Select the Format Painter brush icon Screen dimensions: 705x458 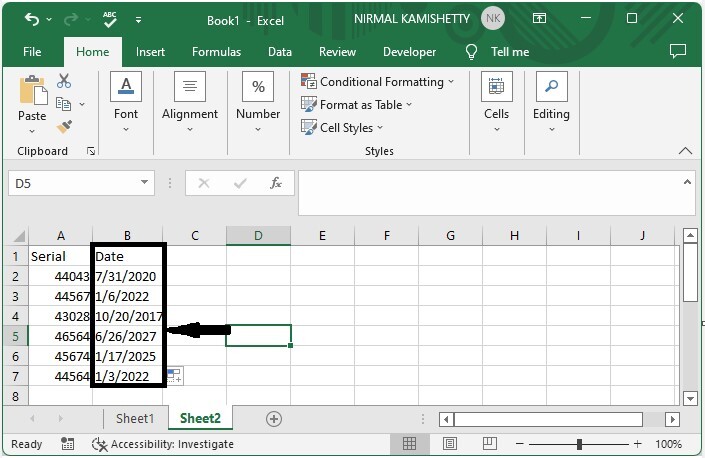[x=64, y=127]
